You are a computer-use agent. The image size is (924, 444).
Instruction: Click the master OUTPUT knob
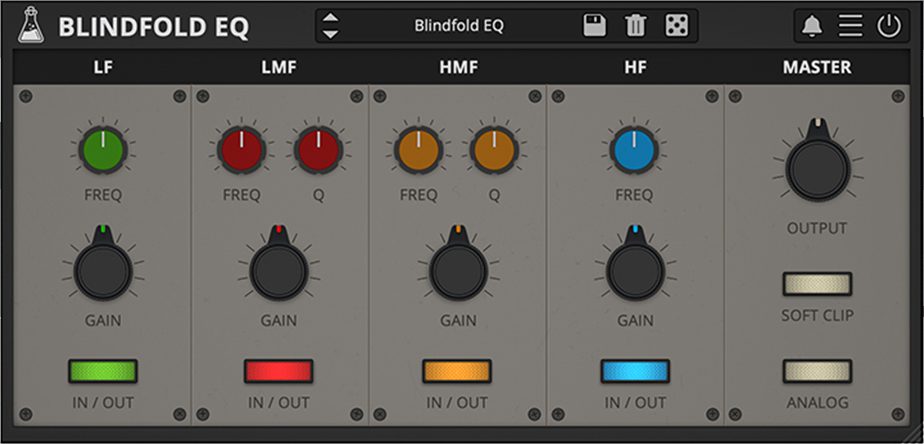(817, 167)
